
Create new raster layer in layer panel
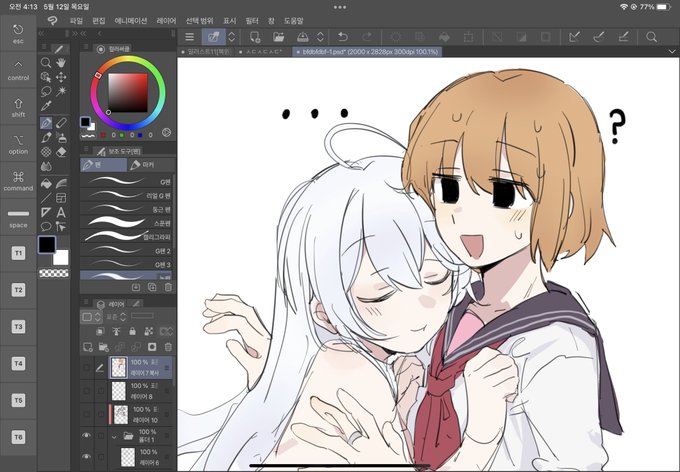[x=88, y=347]
